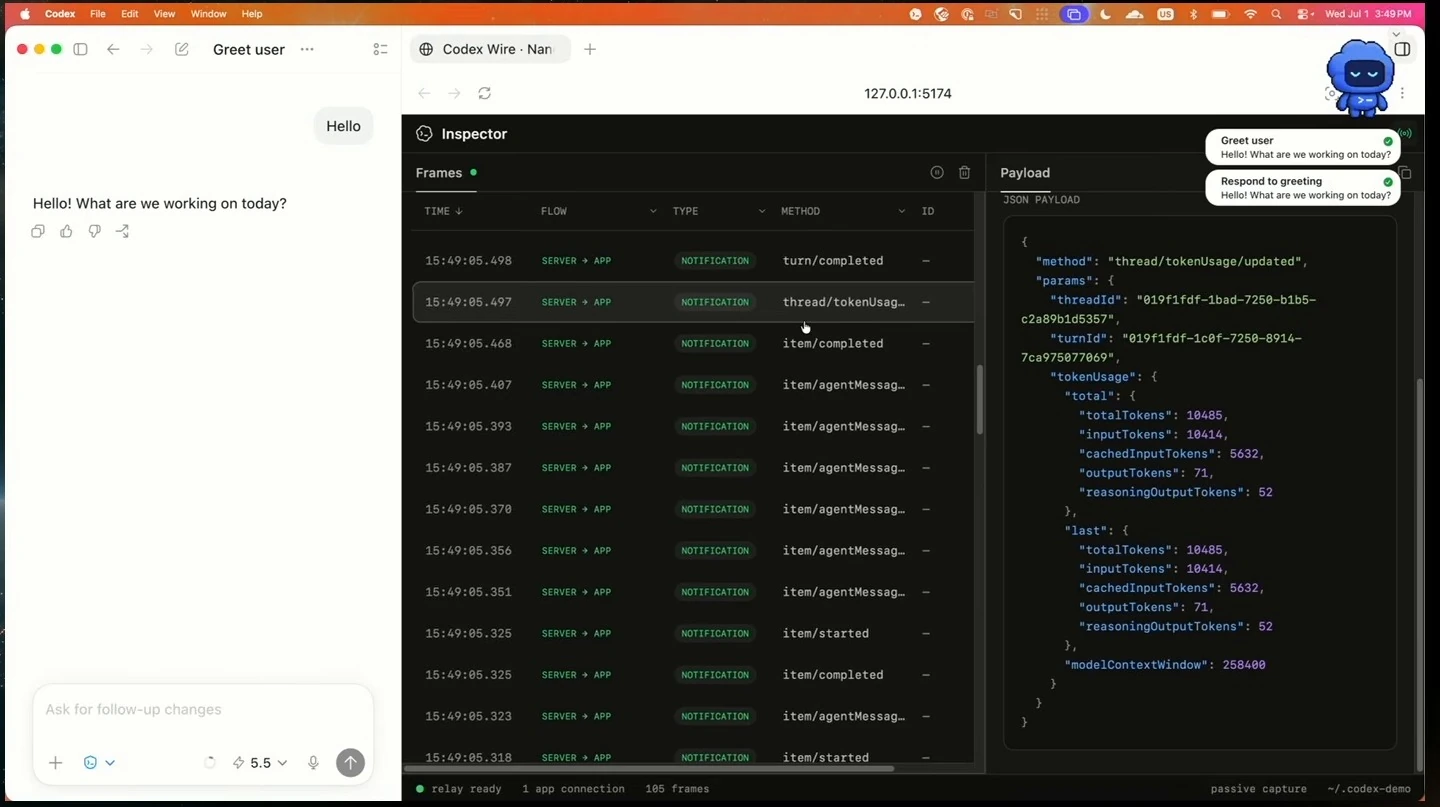The width and height of the screenshot is (1440, 807).
Task: Give a thumbs up to the reply
Action: click(66, 231)
